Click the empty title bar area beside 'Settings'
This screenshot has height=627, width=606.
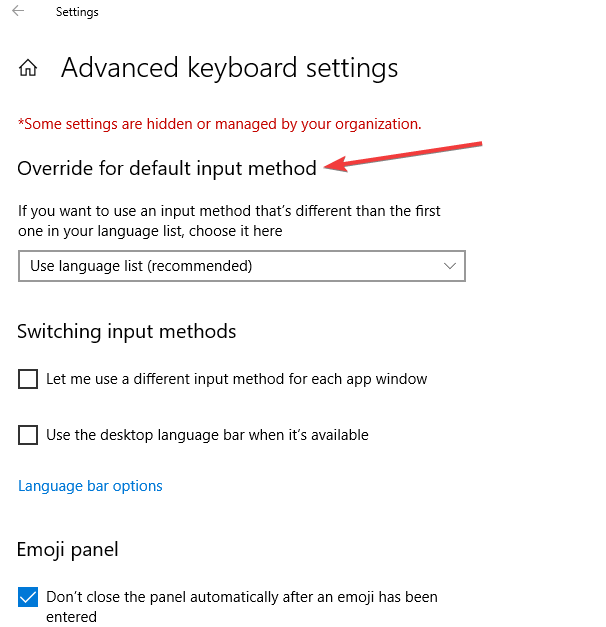point(350,13)
